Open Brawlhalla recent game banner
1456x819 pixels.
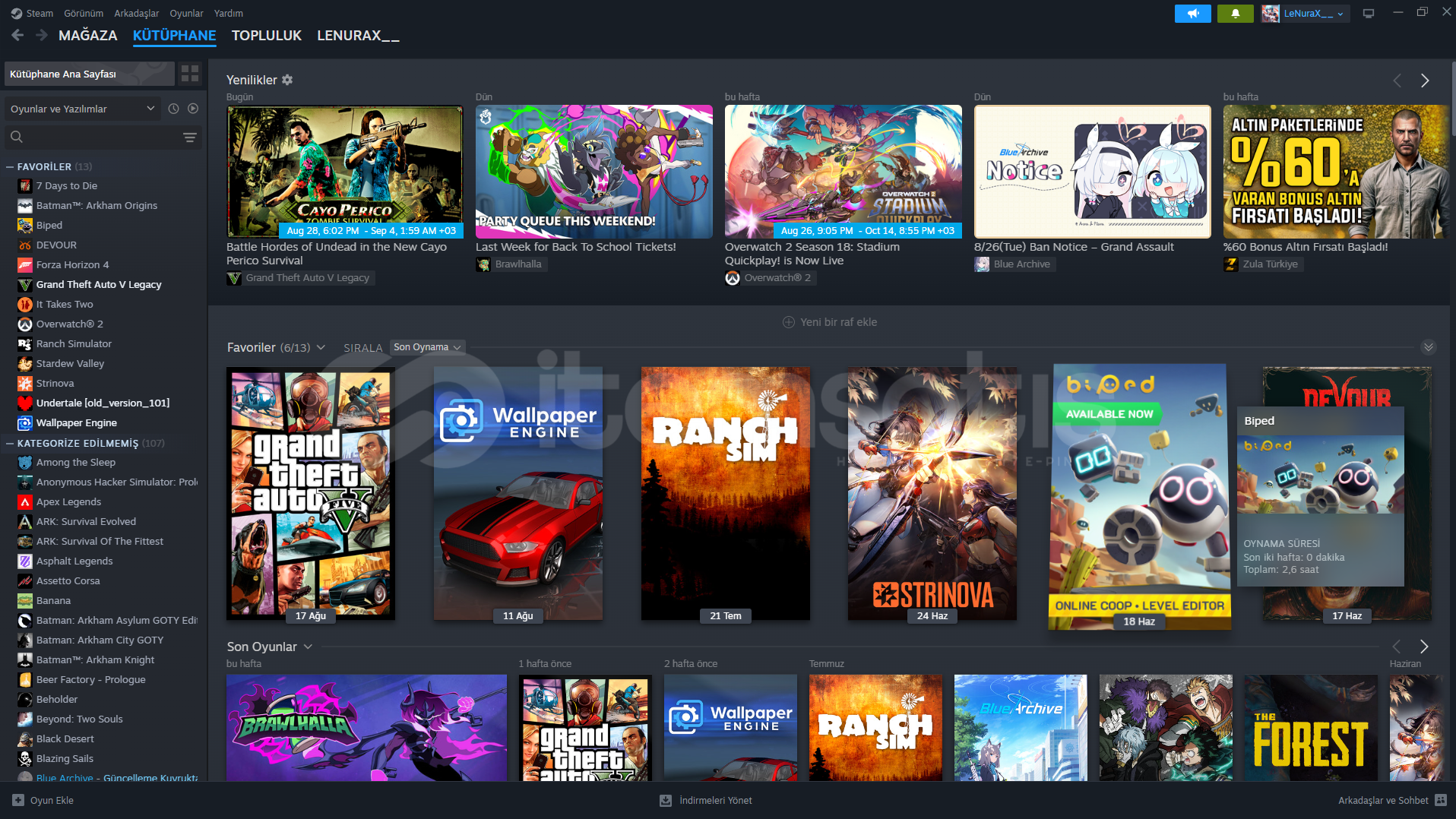pos(366,727)
